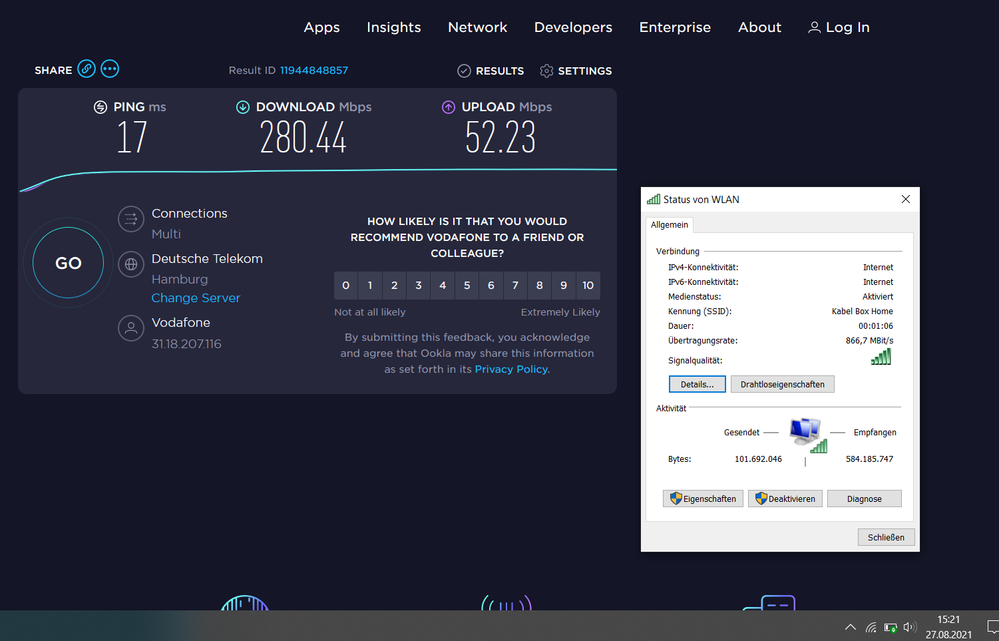Show hidden tray icons chevron
Screen dimensions: 999x641
(850, 627)
